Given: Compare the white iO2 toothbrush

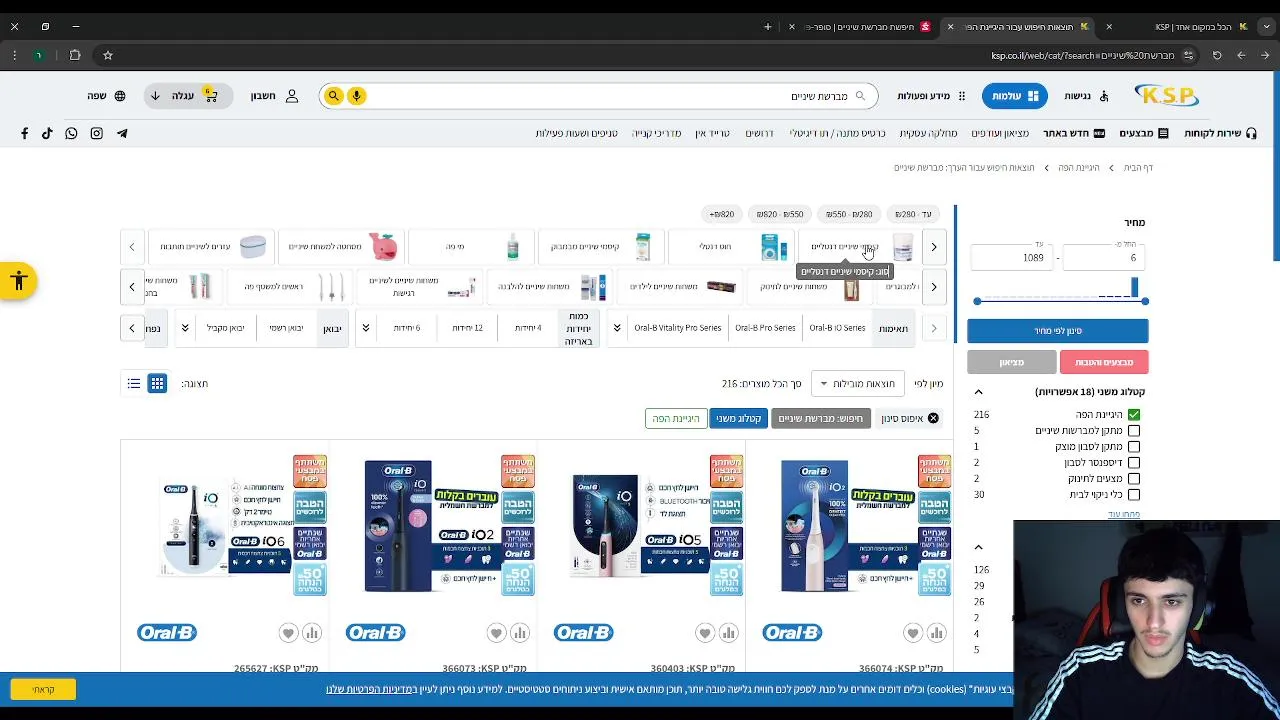Looking at the screenshot, I should click(x=936, y=632).
